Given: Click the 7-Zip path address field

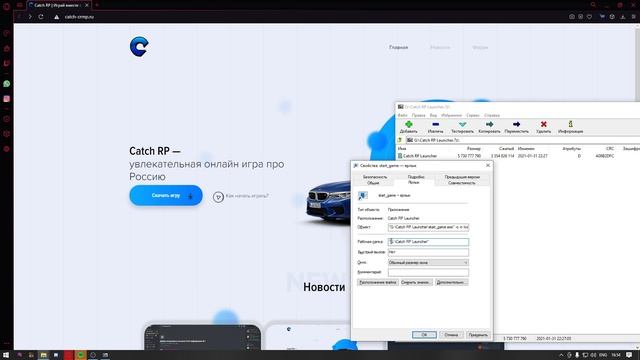Looking at the screenshot, I should pyautogui.click(x=522, y=140).
